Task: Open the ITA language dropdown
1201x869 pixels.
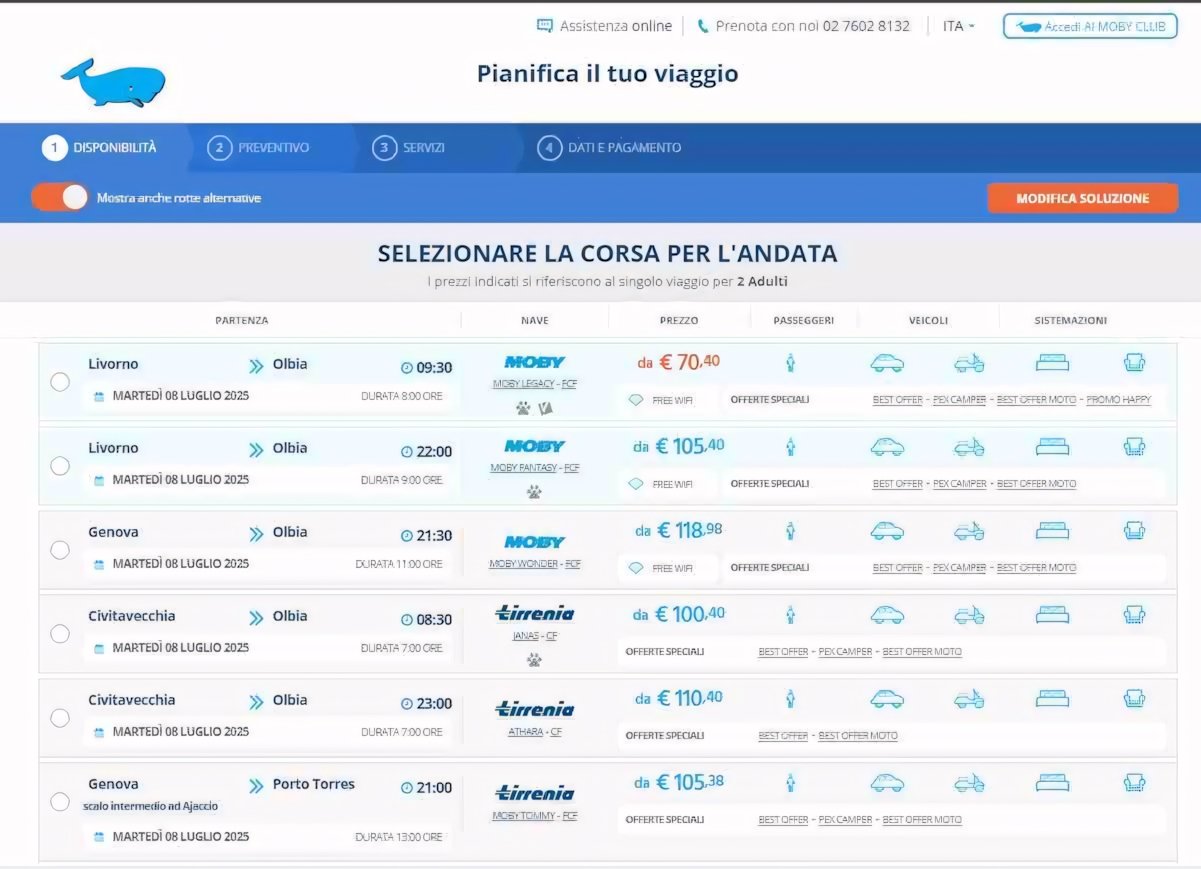Action: [x=958, y=26]
